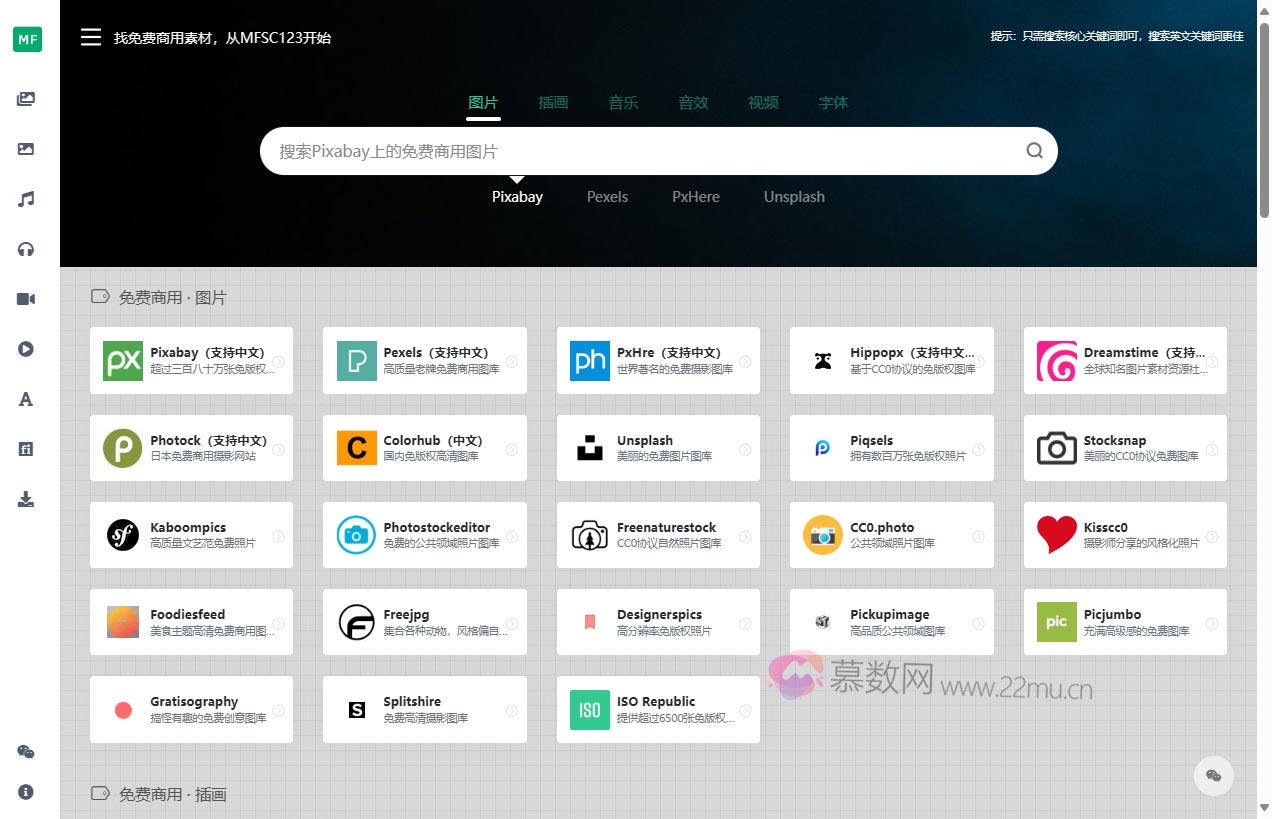
Task: Click the headphones icon in sidebar
Action: [x=26, y=249]
